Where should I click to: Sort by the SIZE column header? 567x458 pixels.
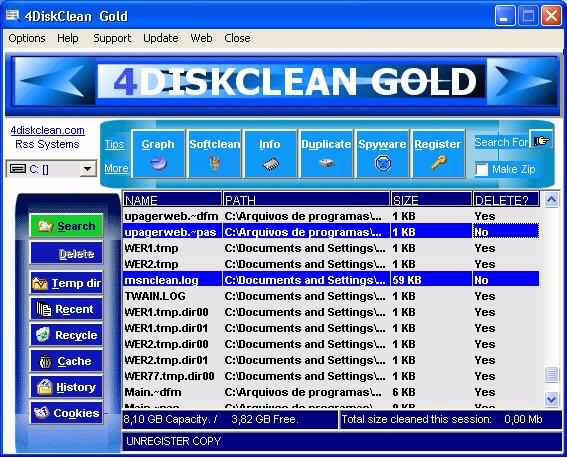click(x=431, y=200)
